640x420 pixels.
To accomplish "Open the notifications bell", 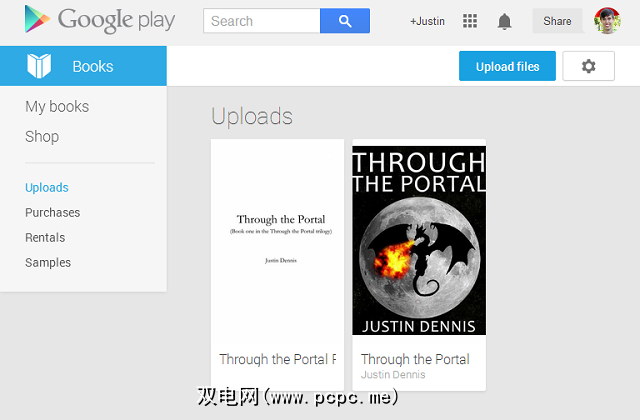I will [x=504, y=21].
